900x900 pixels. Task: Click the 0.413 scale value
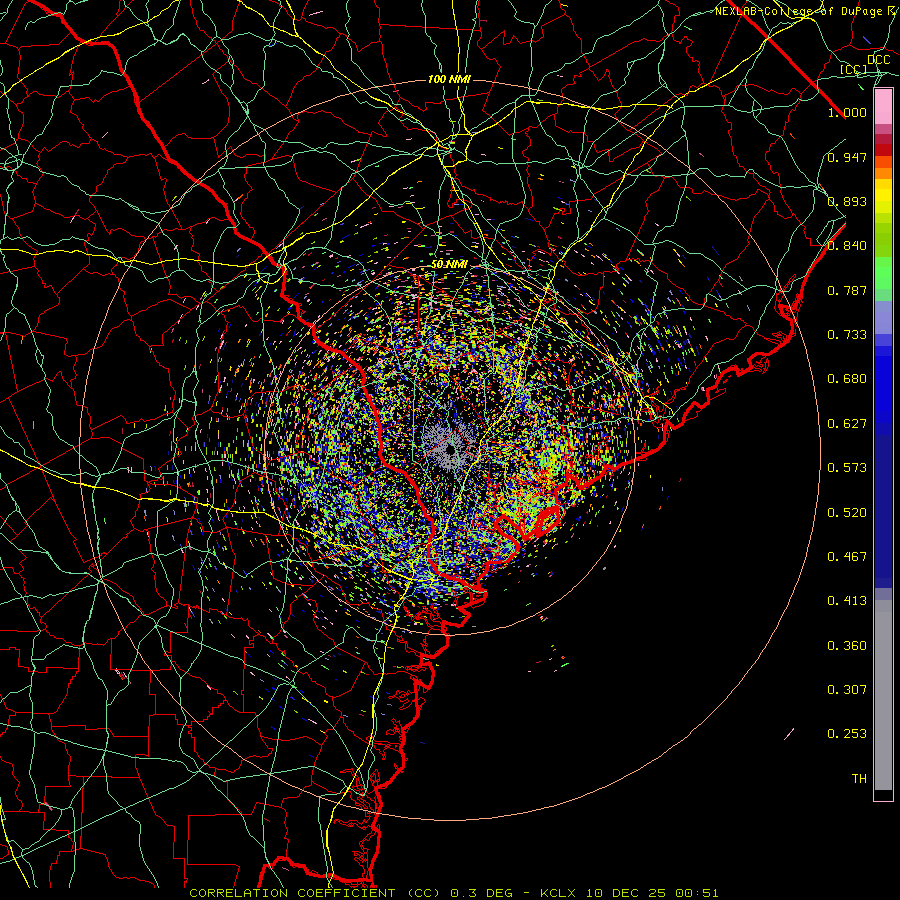pyautogui.click(x=847, y=601)
